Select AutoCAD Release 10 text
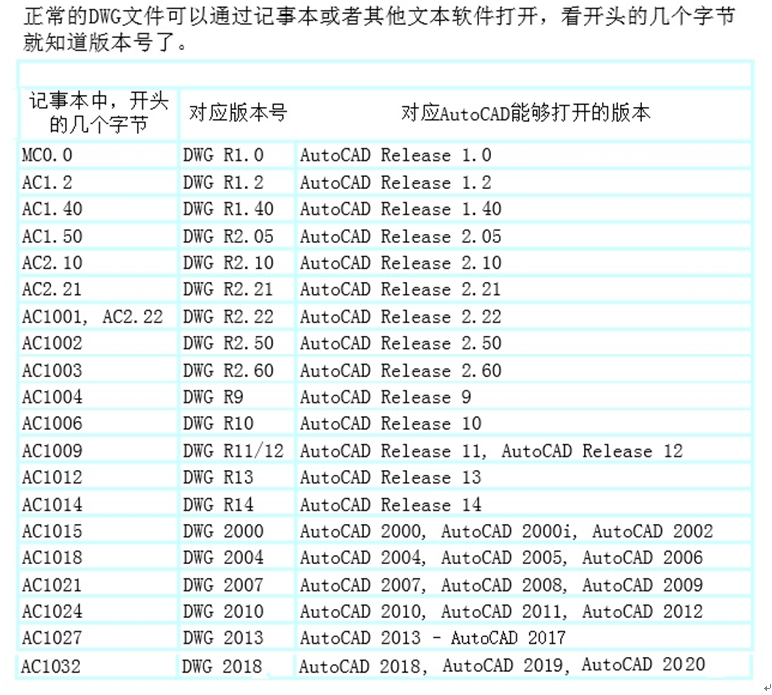The width and height of the screenshot is (772, 695). (391, 423)
